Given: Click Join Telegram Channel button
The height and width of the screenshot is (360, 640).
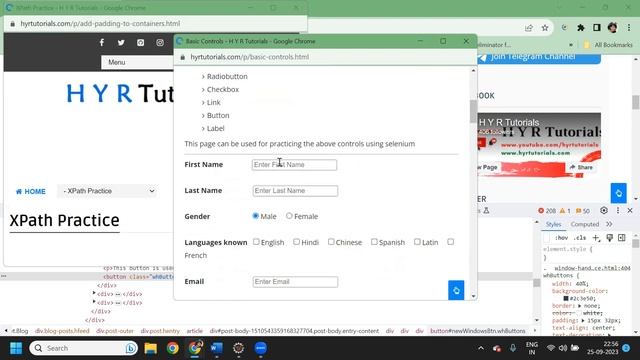Looking at the screenshot, I should 539,57.
